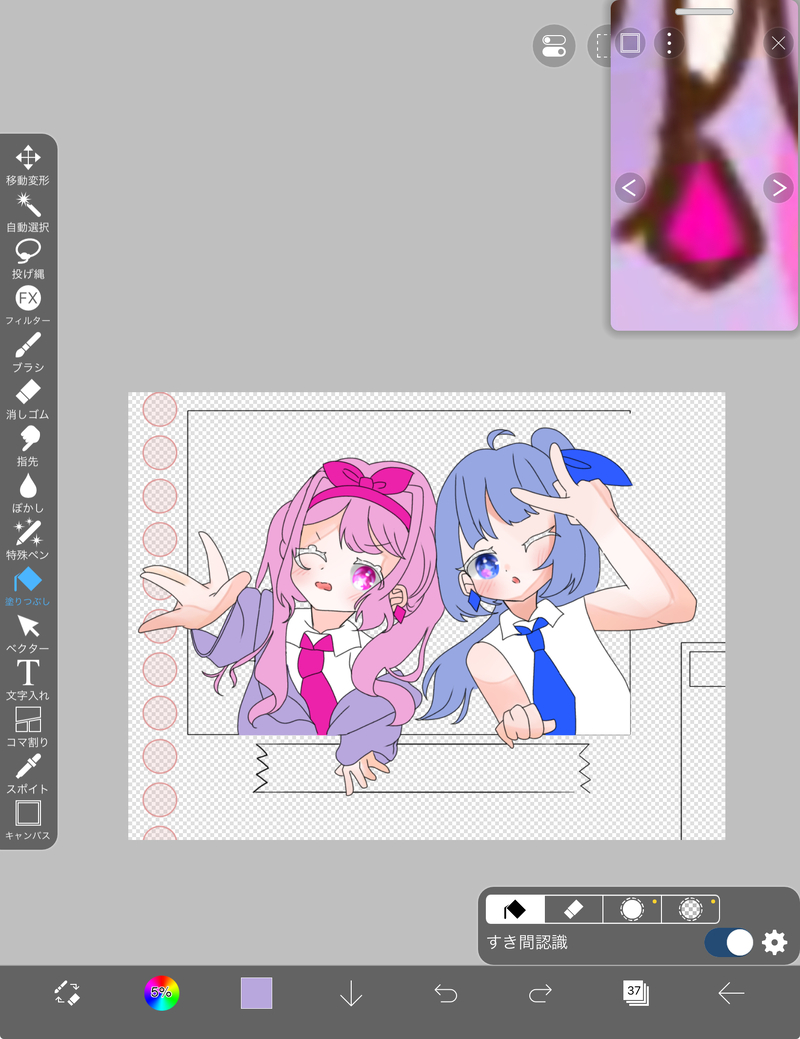800x1039 pixels.
Task: Select the 指先 smudge tool
Action: (28, 447)
